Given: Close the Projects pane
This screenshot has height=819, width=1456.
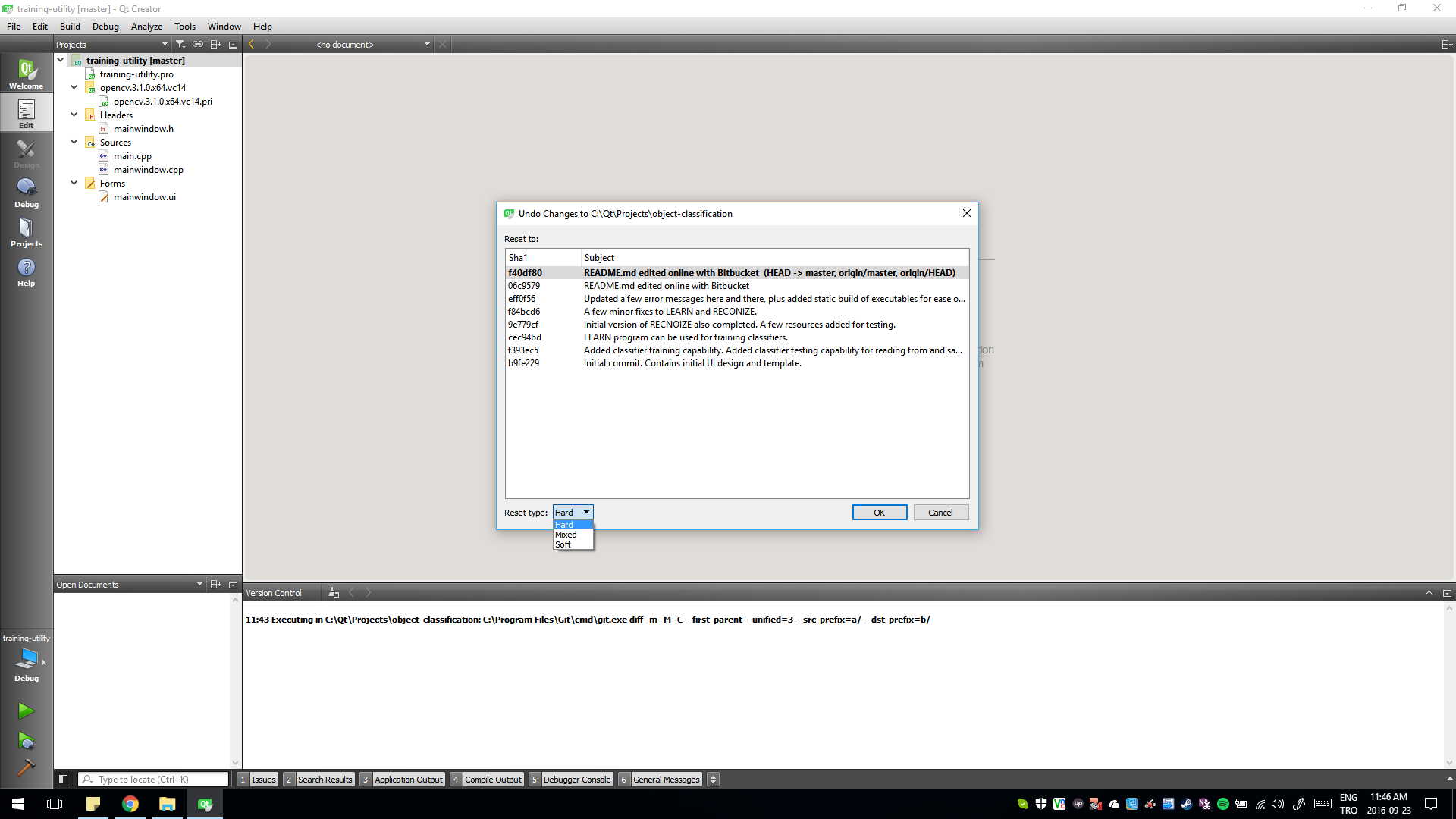Looking at the screenshot, I should pos(234,45).
